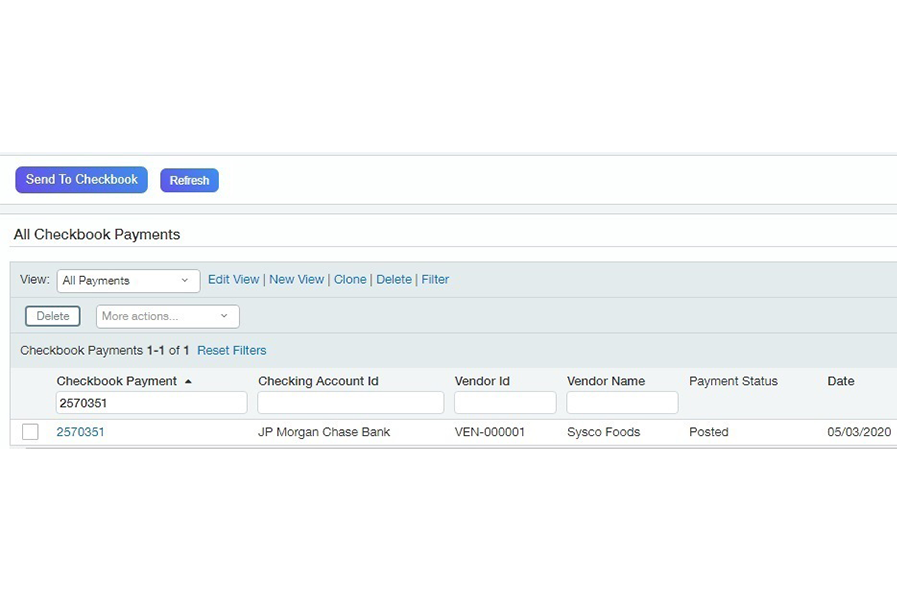Expand the More actions dropdown
The width and height of the screenshot is (900, 600).
click(167, 316)
